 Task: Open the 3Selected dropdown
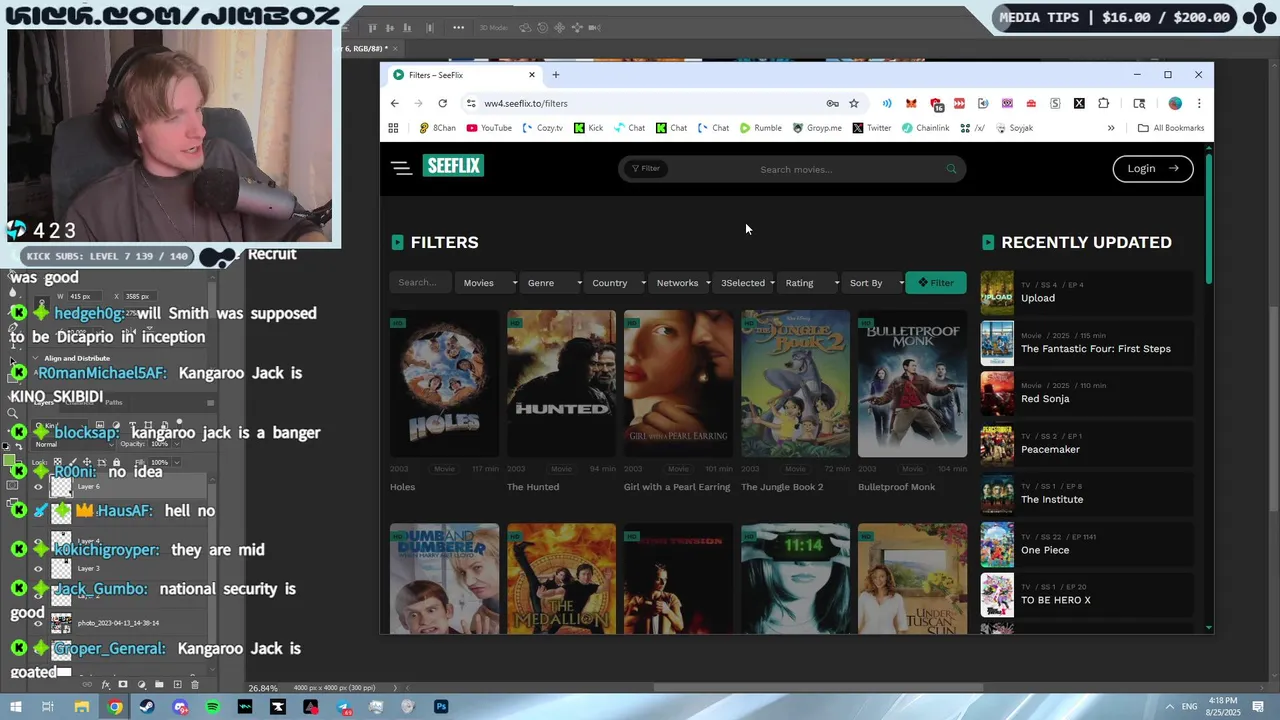745,283
